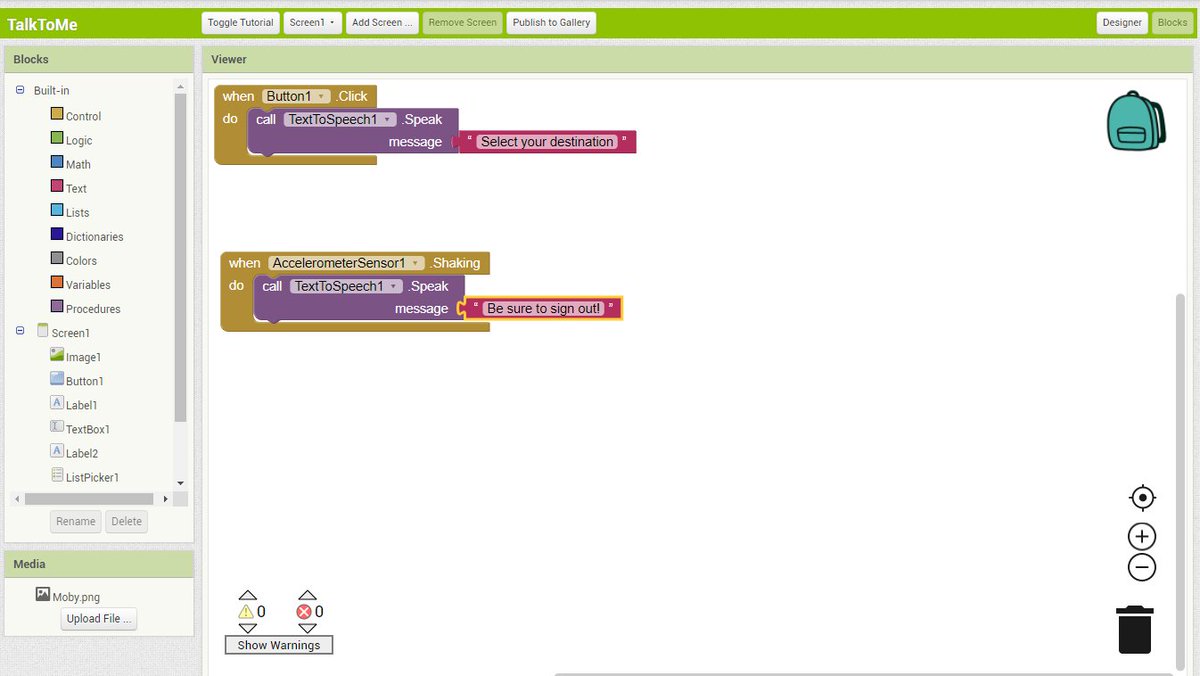Click Toggle Tutorial button
Image resolution: width=1200 pixels, height=676 pixels.
pos(240,22)
